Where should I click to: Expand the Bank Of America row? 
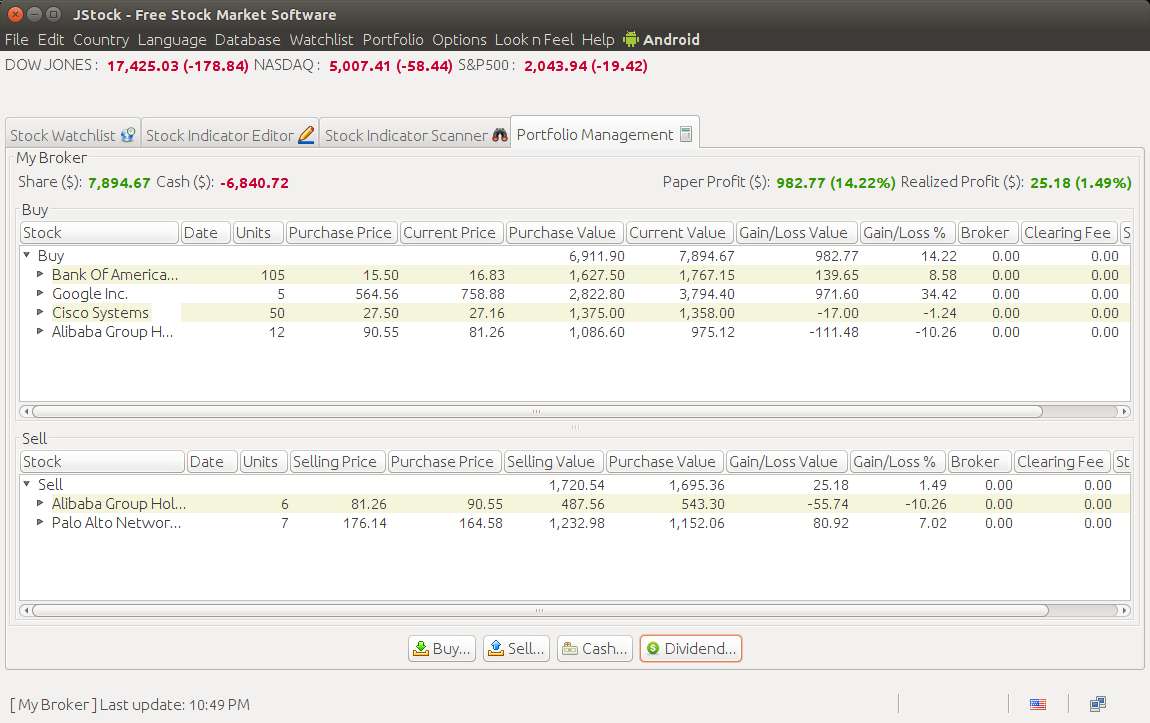tap(40, 274)
